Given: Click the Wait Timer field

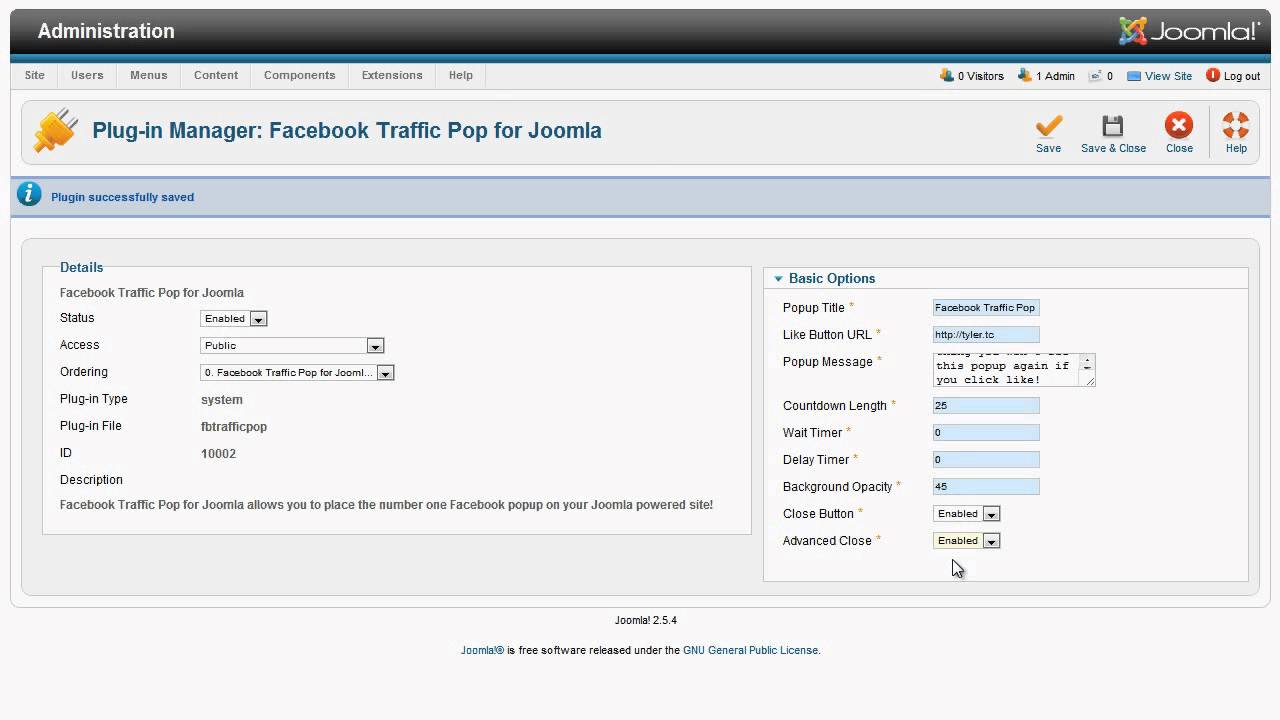Looking at the screenshot, I should pos(986,433).
